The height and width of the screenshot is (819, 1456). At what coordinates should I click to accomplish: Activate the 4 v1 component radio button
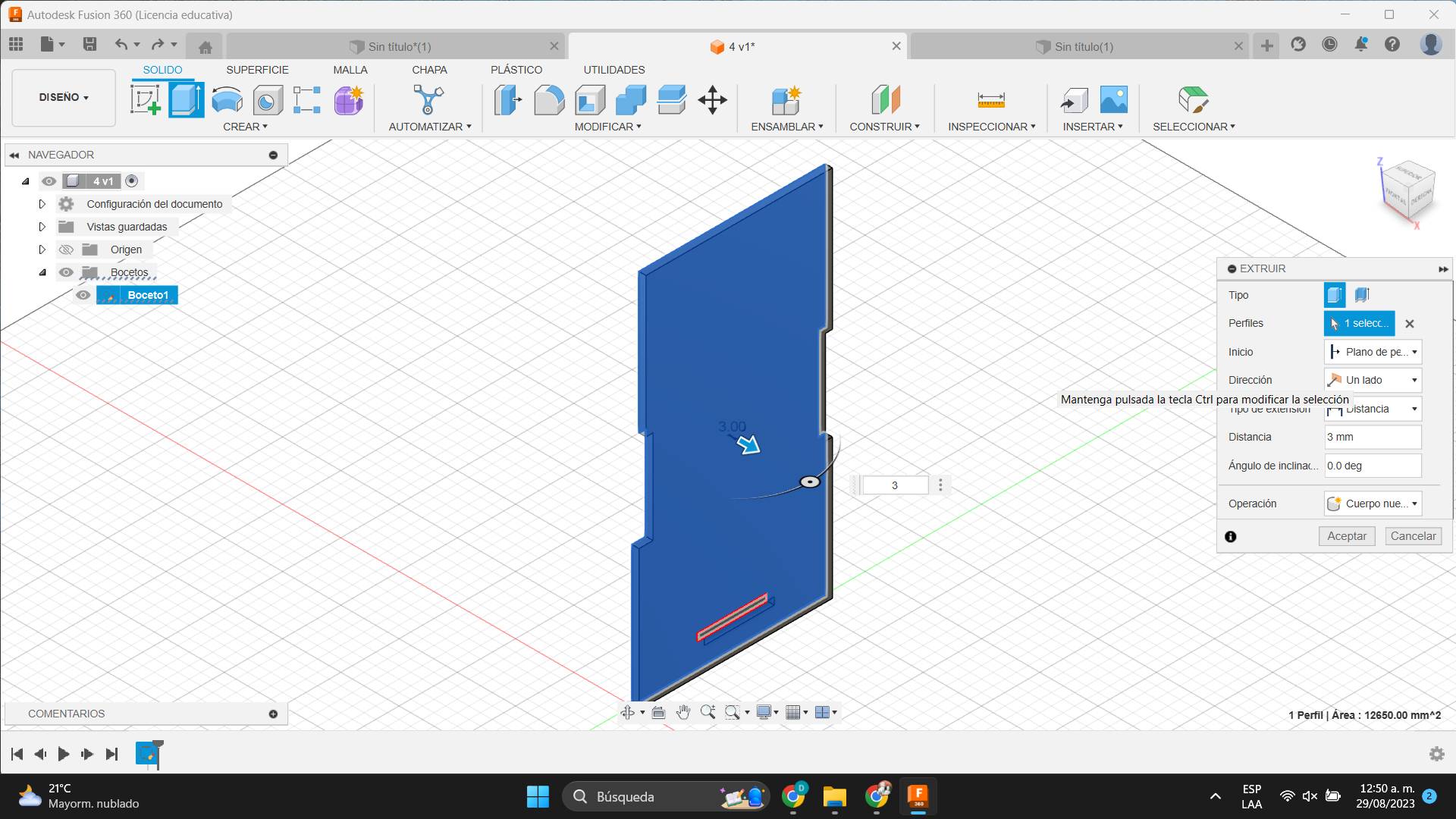click(x=132, y=181)
